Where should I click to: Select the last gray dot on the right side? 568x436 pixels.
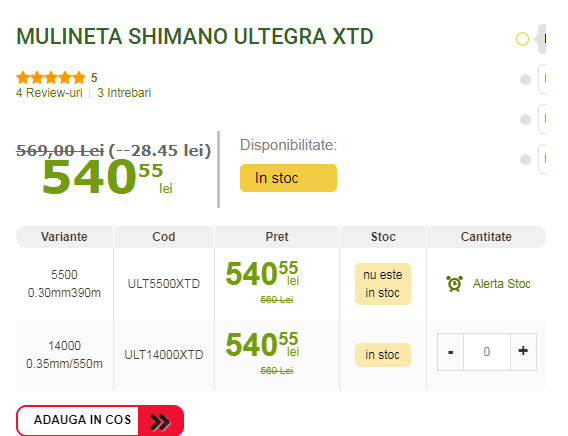[x=525, y=159]
